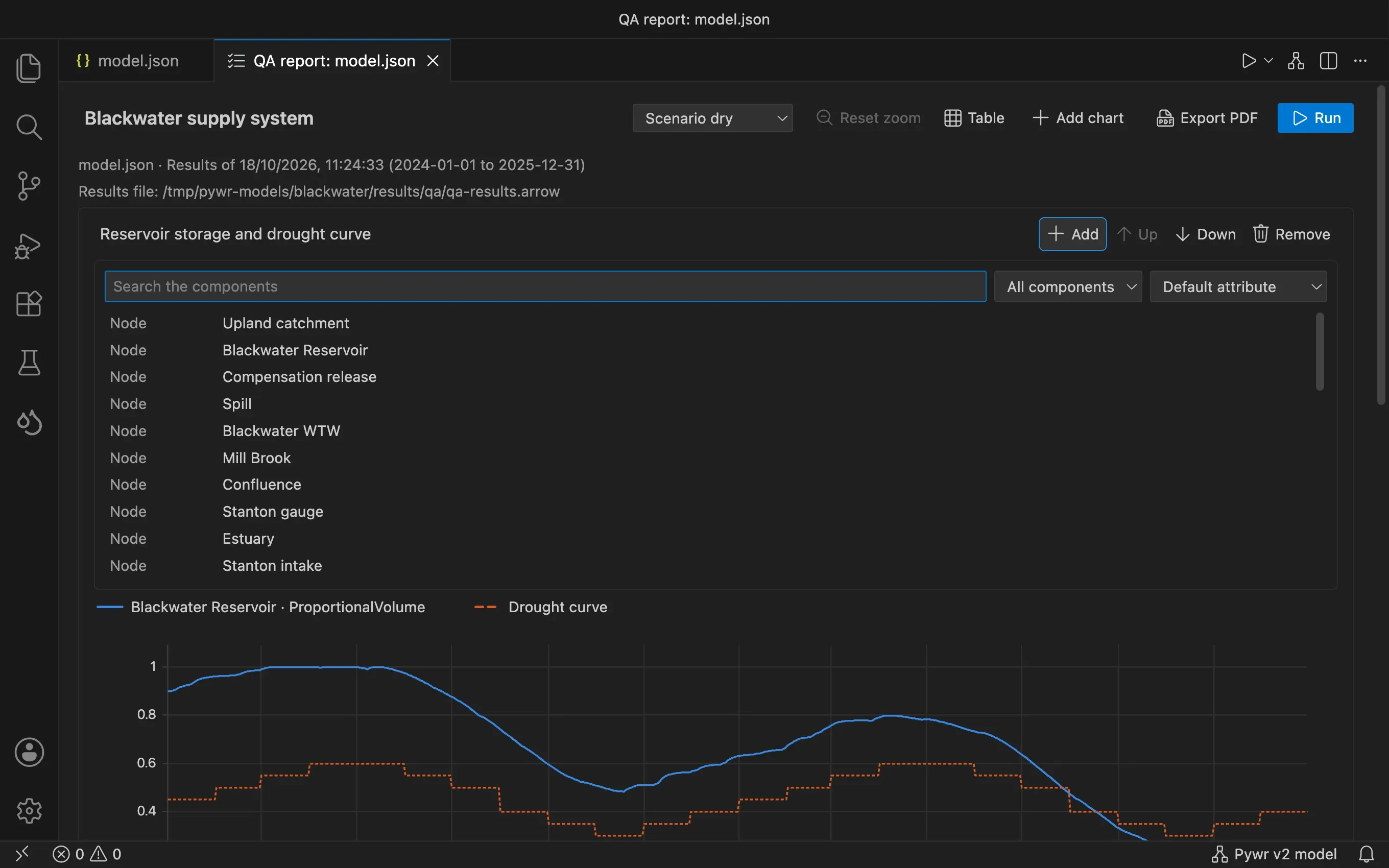
Task: Close the QA report tab
Action: [434, 61]
